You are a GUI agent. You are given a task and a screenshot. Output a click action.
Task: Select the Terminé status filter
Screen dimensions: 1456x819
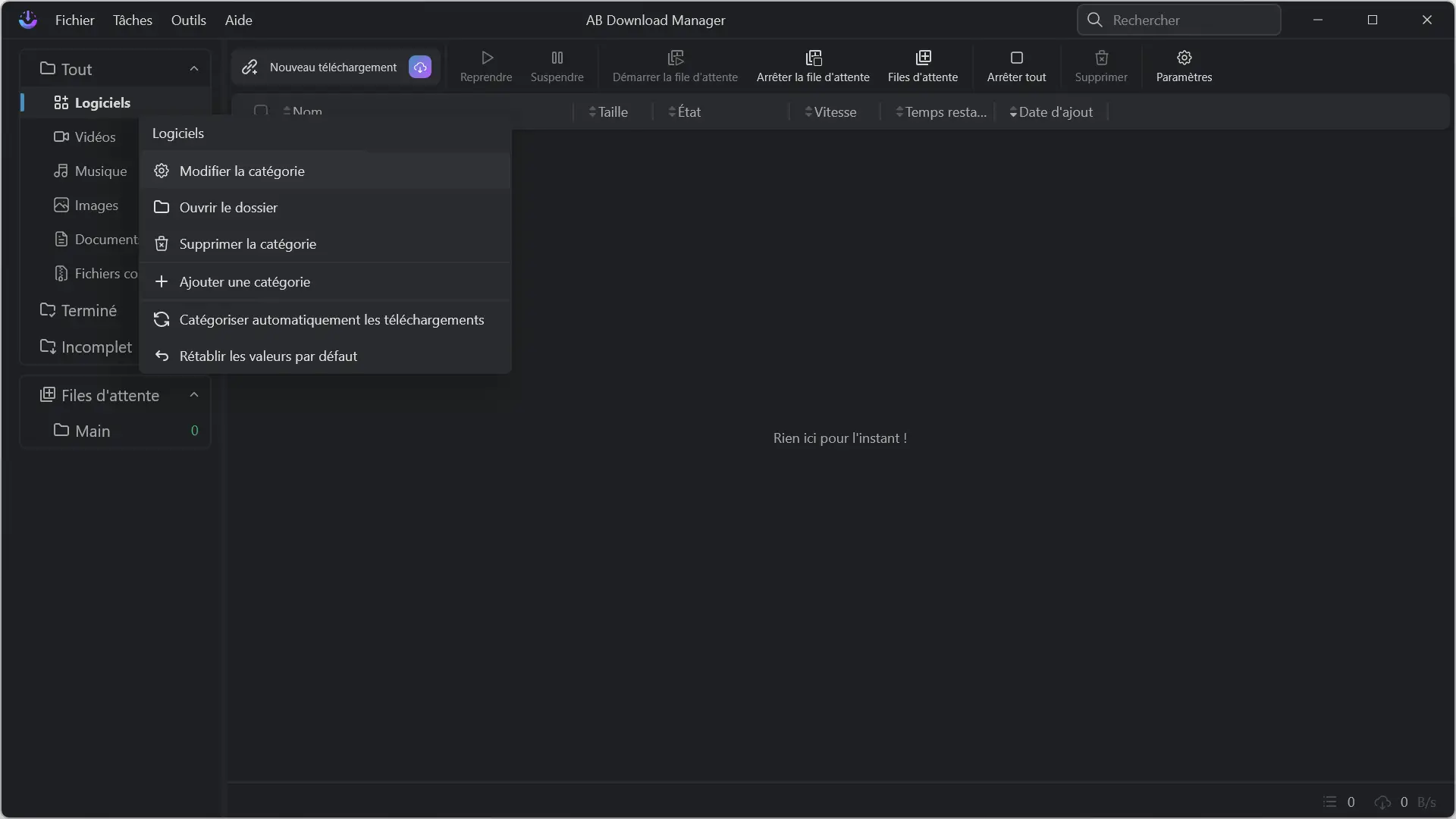coord(78,310)
